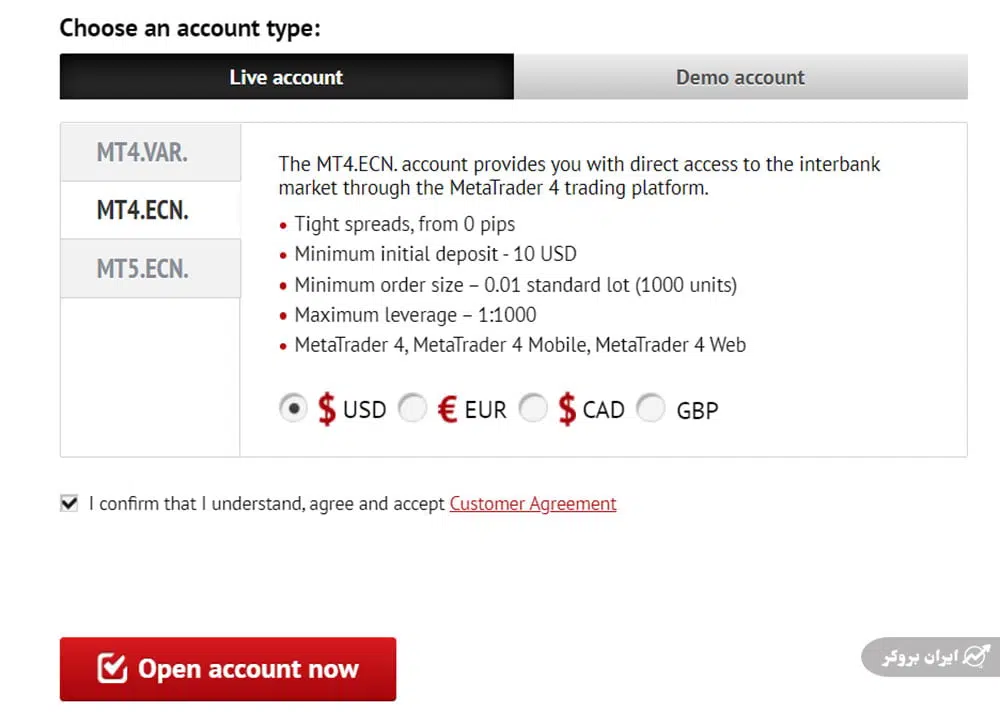
Task: Click the EUR currency label text
Action: [x=485, y=410]
